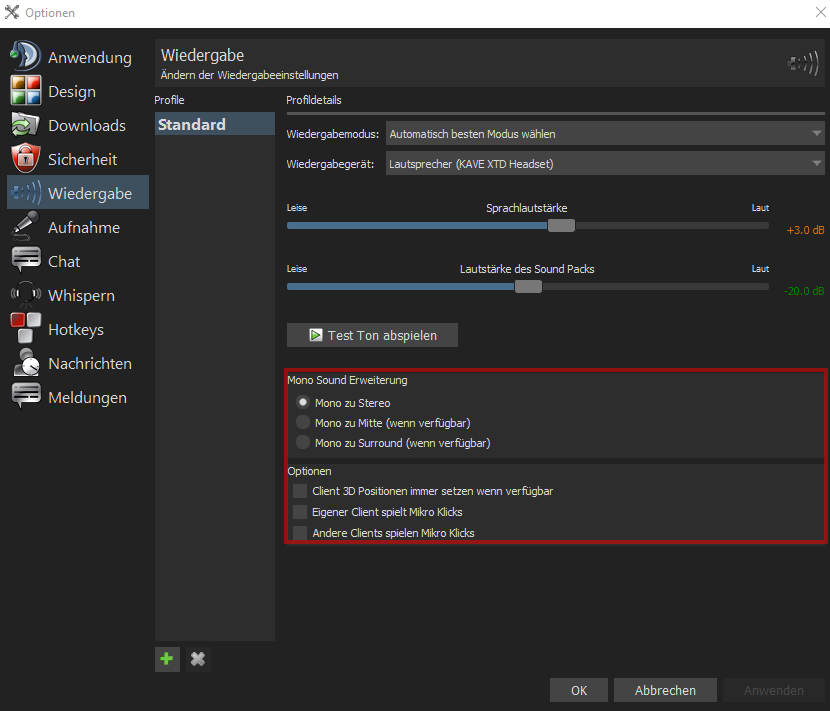Click the Nachrichten label in the sidebar
The width and height of the screenshot is (830, 711).
coord(90,364)
